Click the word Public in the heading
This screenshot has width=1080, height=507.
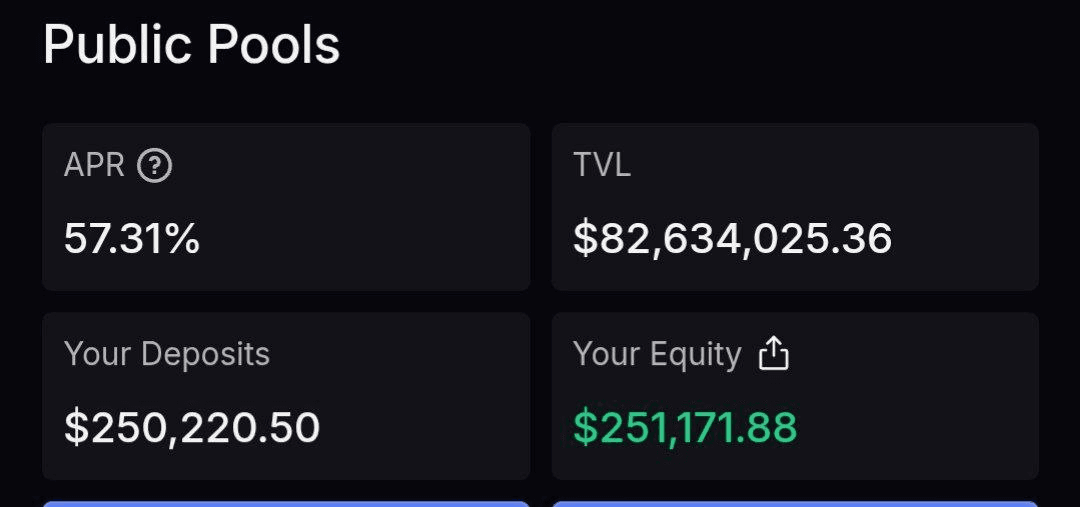tap(117, 45)
